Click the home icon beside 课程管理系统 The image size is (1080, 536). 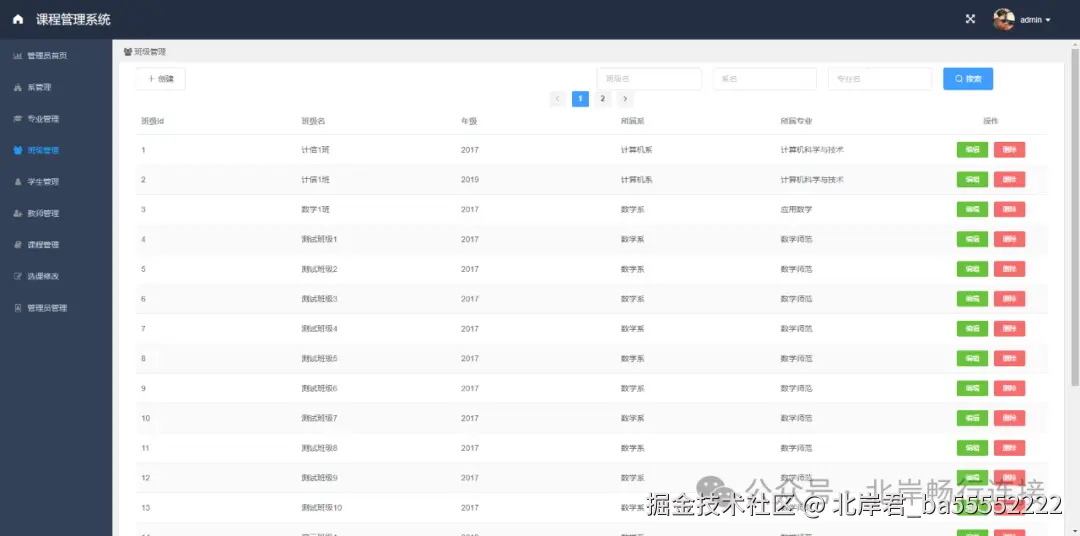[x=18, y=19]
